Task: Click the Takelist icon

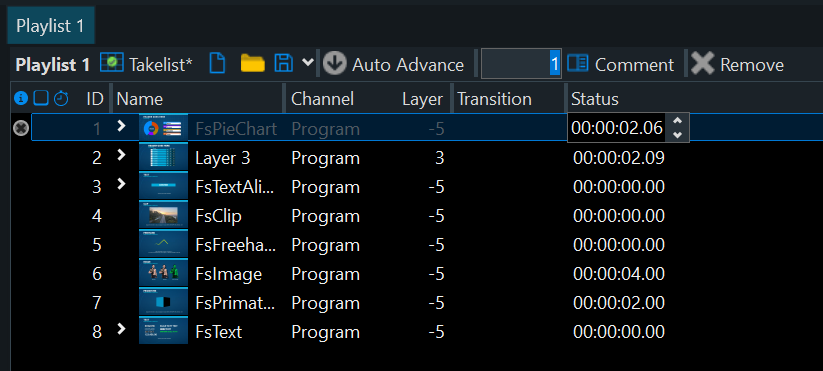Action: pyautogui.click(x=111, y=64)
